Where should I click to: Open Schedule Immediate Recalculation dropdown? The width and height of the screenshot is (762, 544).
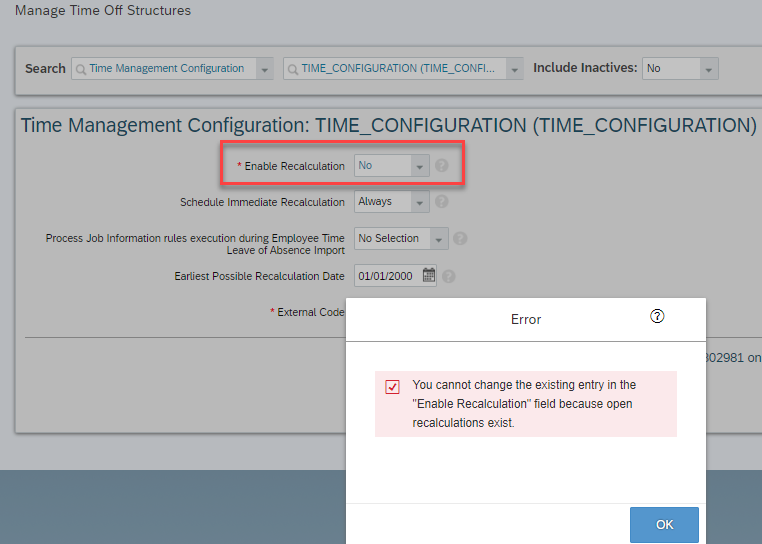coord(419,202)
